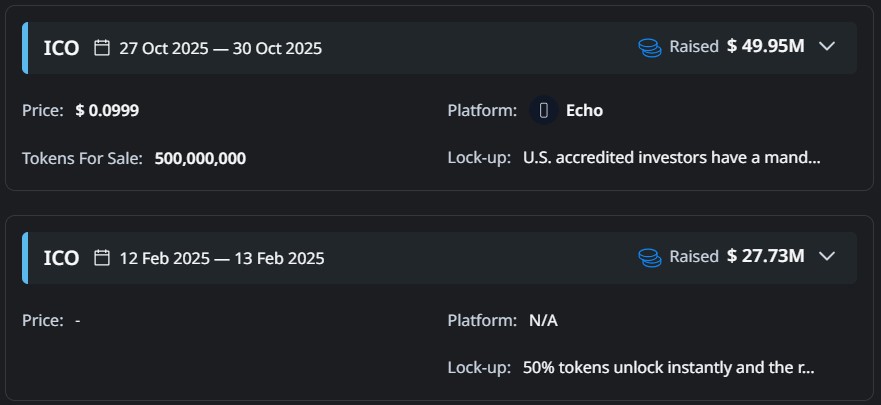
Task: Click the truncated 50% tokens unlock lock-up text
Action: 668,367
